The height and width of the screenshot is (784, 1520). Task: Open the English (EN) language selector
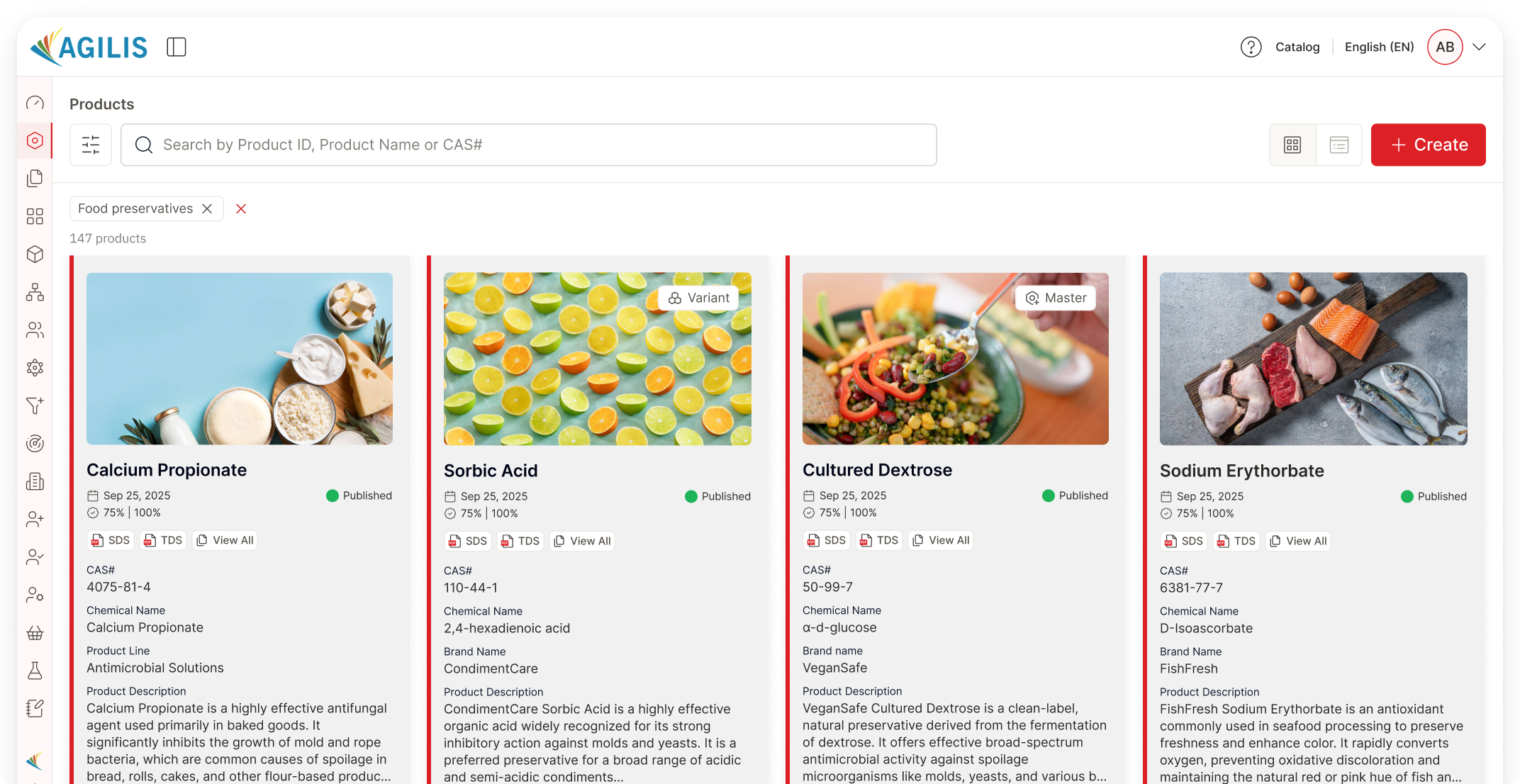1379,47
